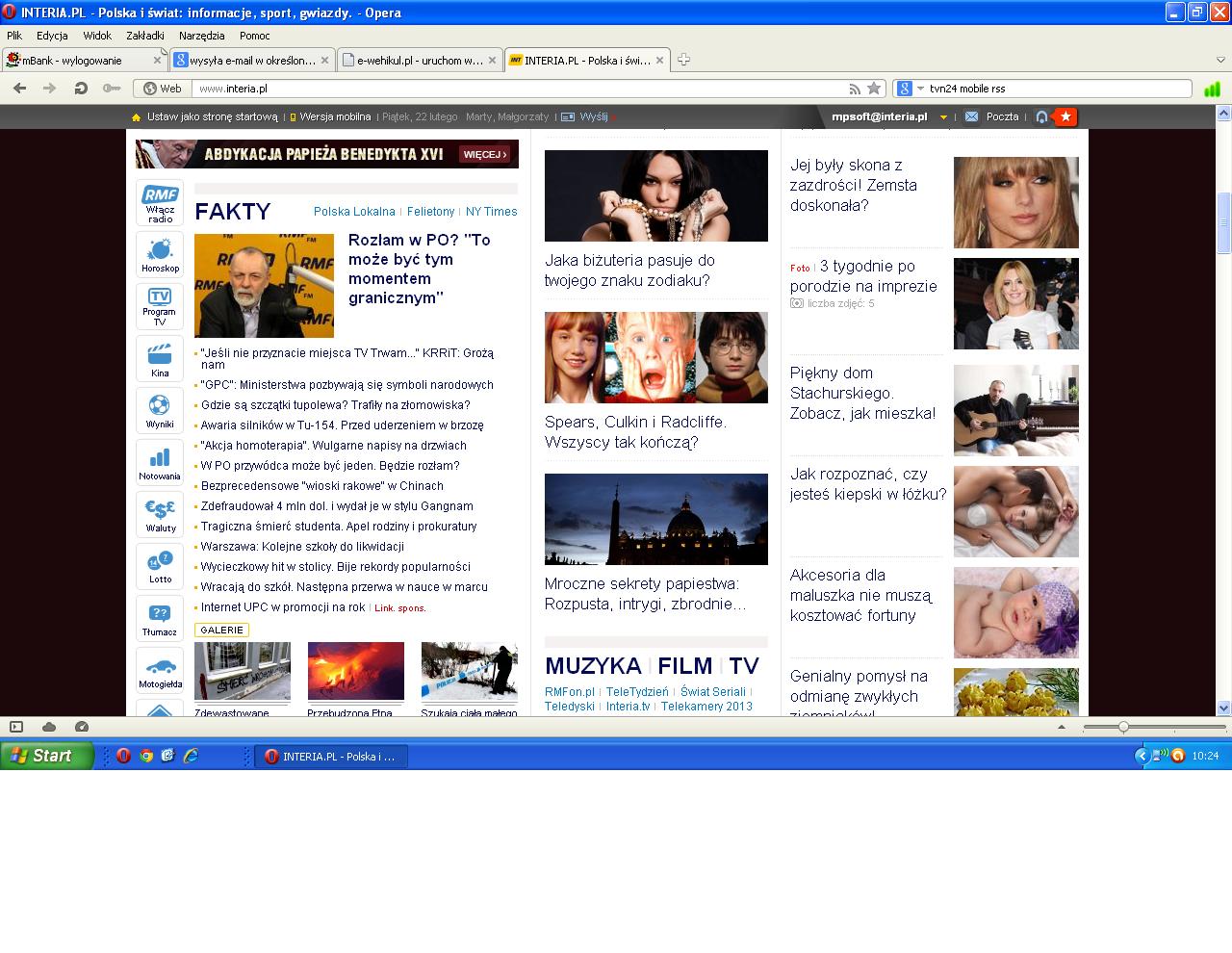Open the GALERIE section label
The width and height of the screenshot is (1232, 953).
pos(221,630)
